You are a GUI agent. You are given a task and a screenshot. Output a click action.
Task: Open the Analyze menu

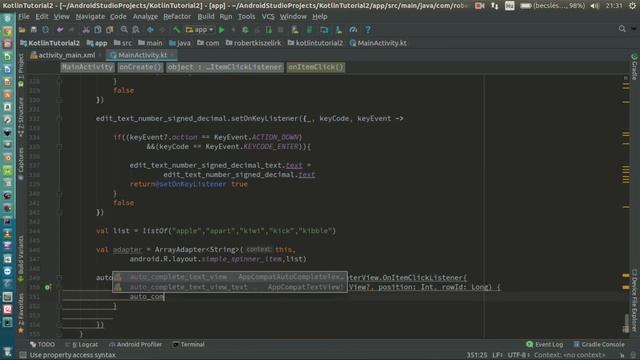145,17
